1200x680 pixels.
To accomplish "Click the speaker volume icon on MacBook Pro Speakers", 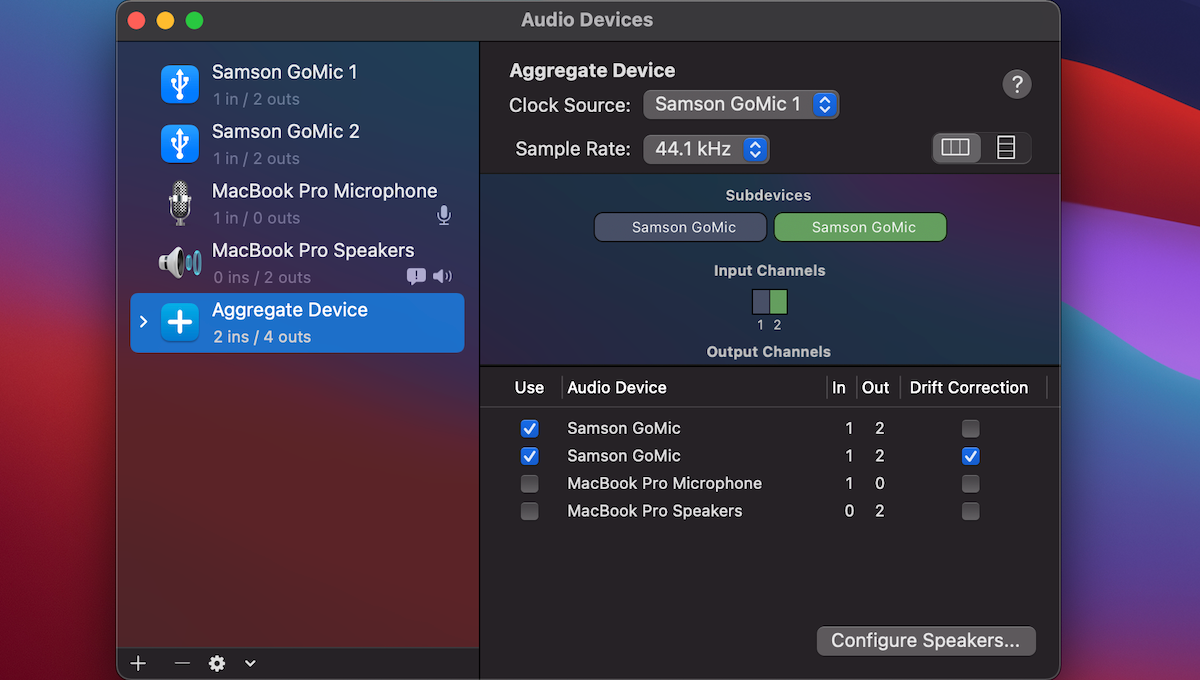I will pos(441,277).
